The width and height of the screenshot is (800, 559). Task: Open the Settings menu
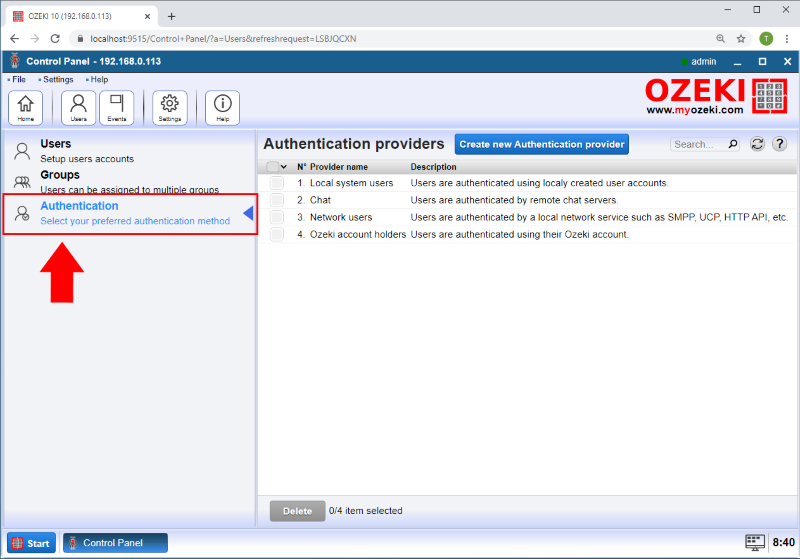click(58, 80)
